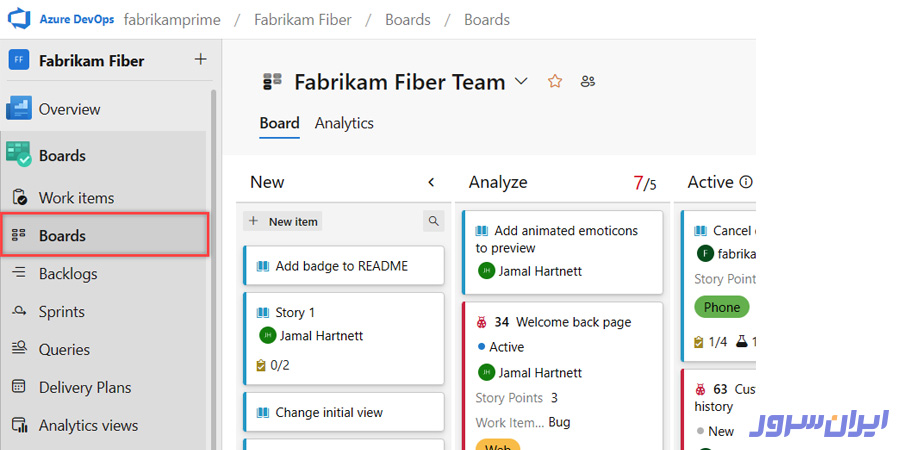This screenshot has width=900, height=450.
Task: Switch to the Analytics tab
Action: (344, 123)
